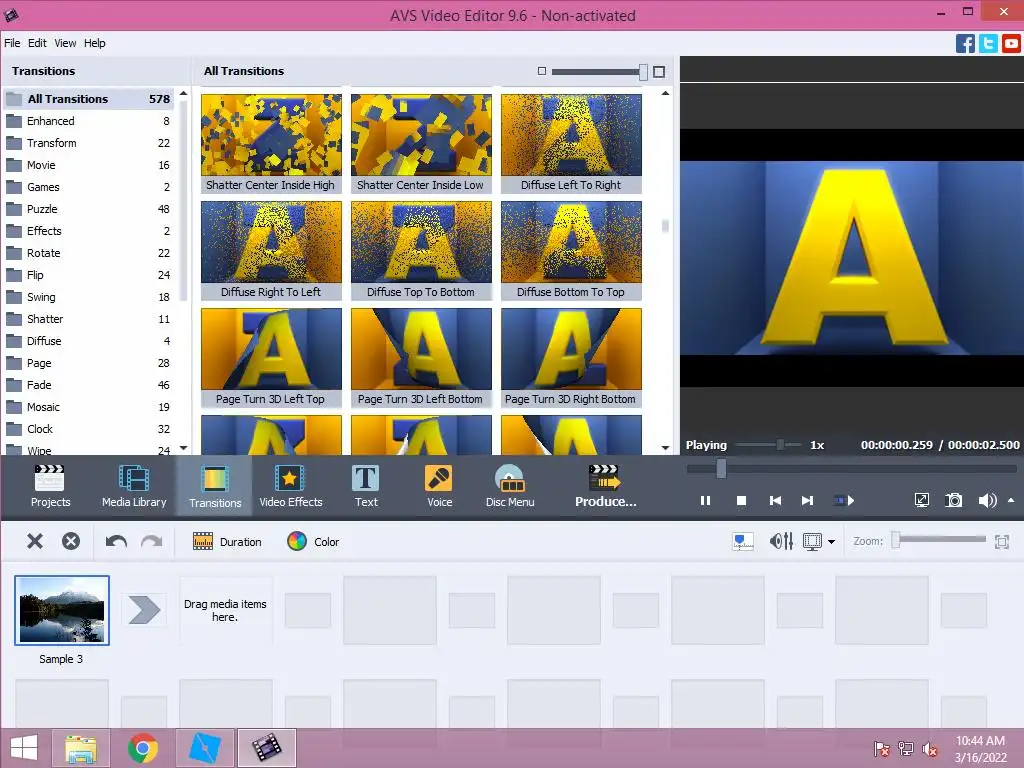Open the File menu

12,43
